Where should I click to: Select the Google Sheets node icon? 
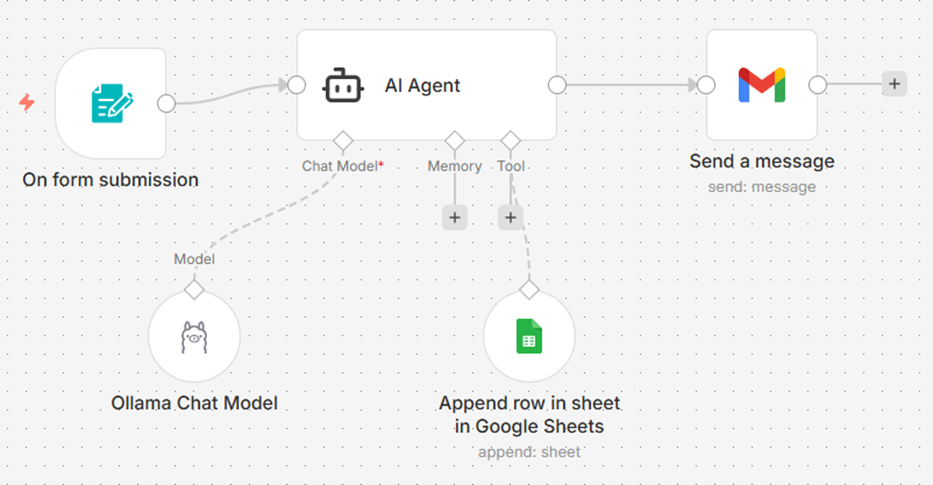[529, 338]
